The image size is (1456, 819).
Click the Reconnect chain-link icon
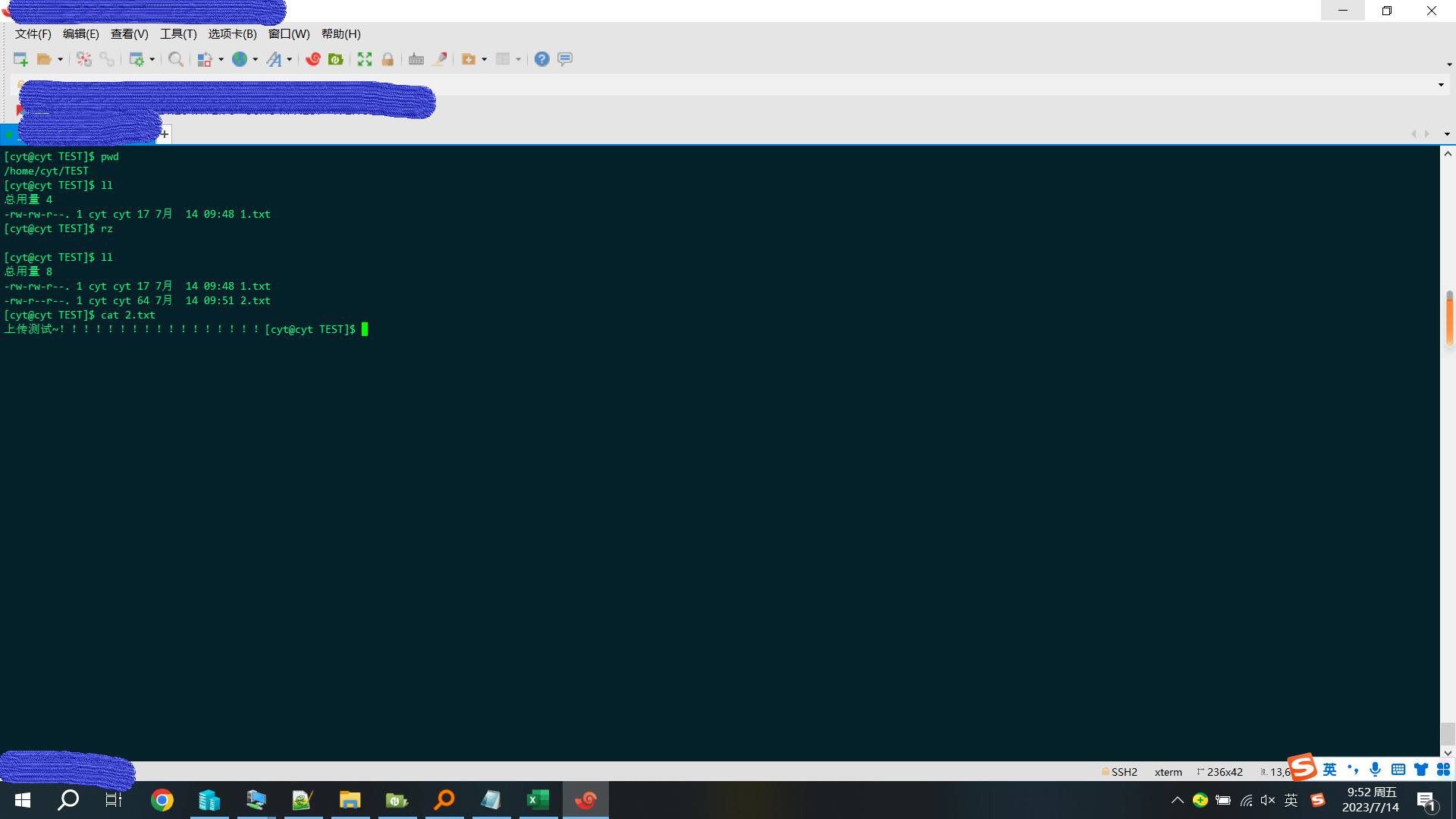tap(107, 59)
